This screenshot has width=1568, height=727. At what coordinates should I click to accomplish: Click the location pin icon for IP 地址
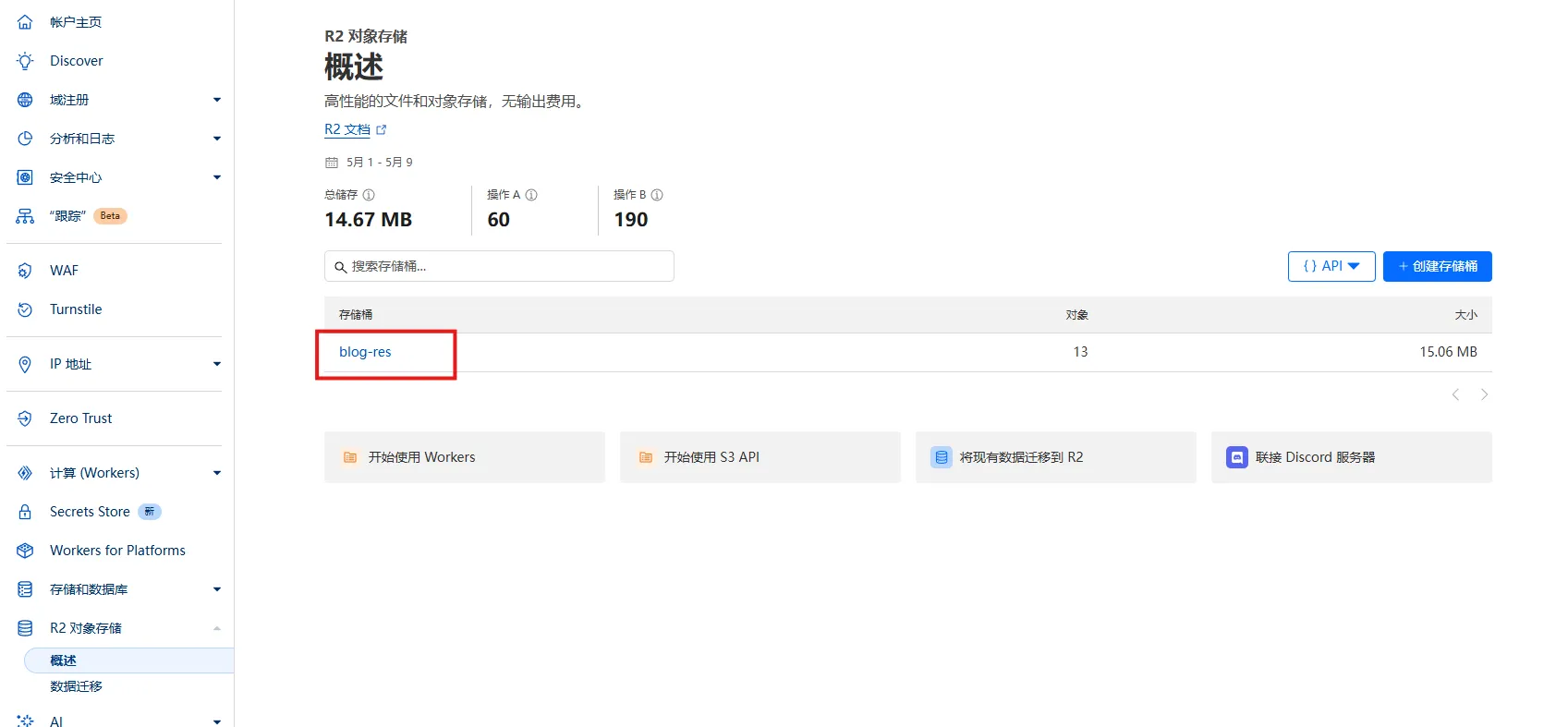25,364
